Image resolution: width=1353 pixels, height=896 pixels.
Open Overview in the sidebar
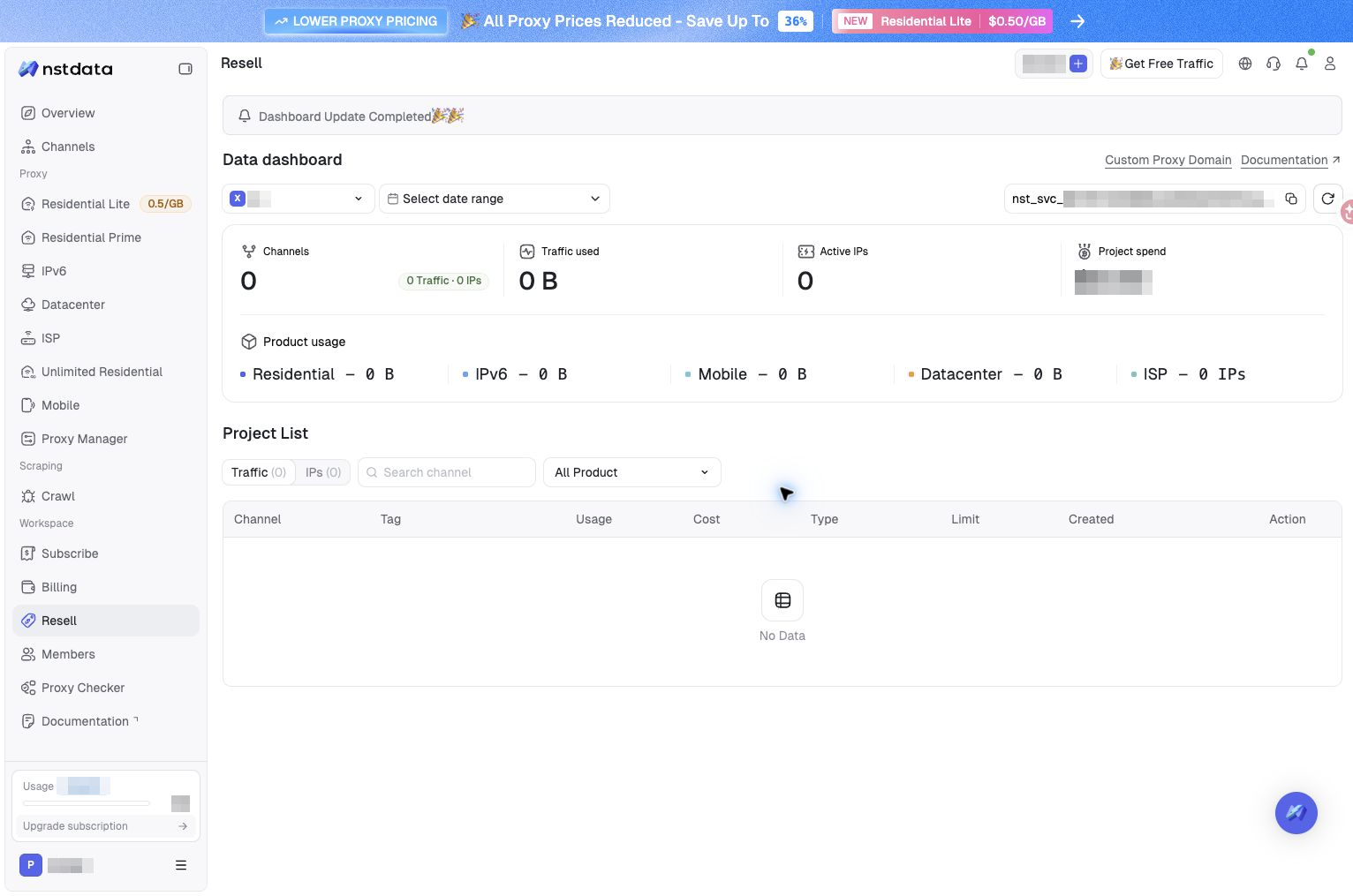[x=106, y=113]
